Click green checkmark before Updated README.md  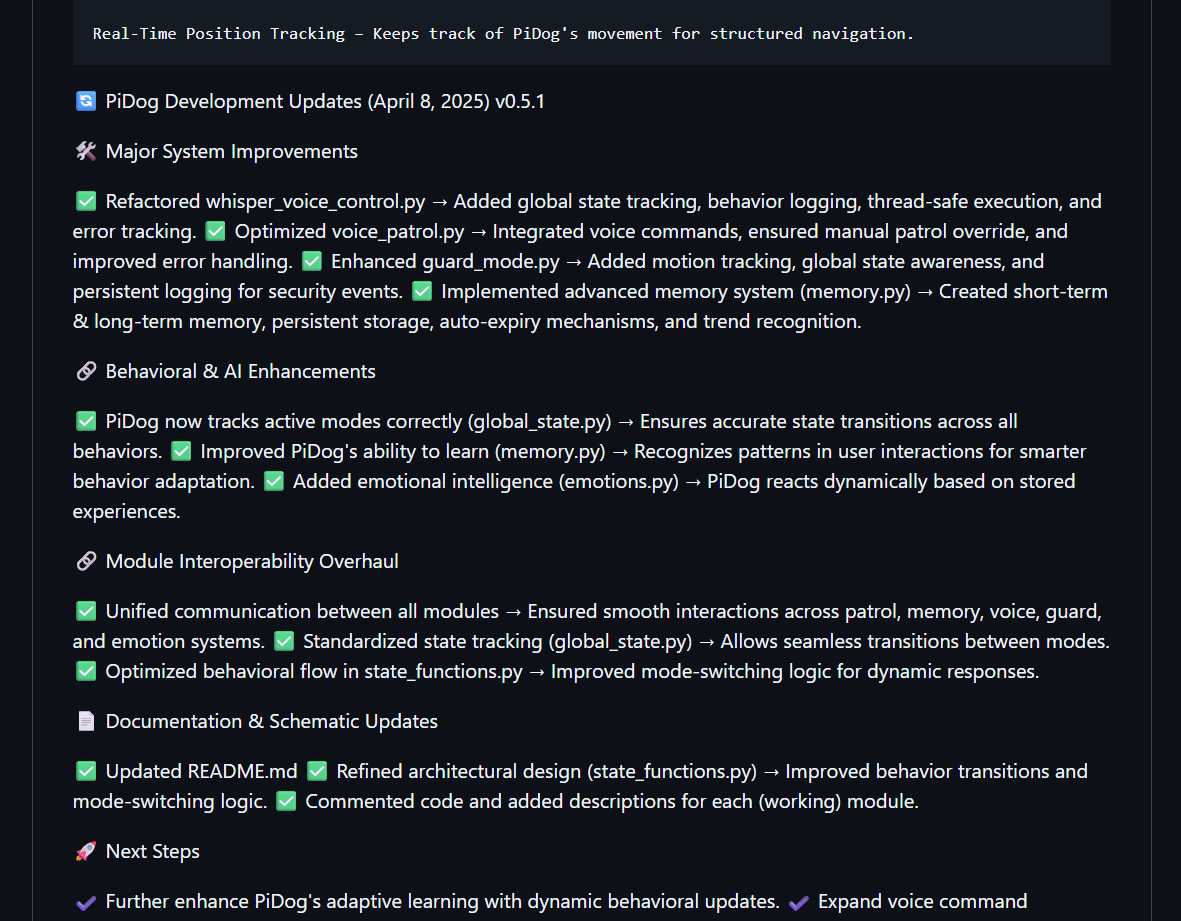(86, 771)
